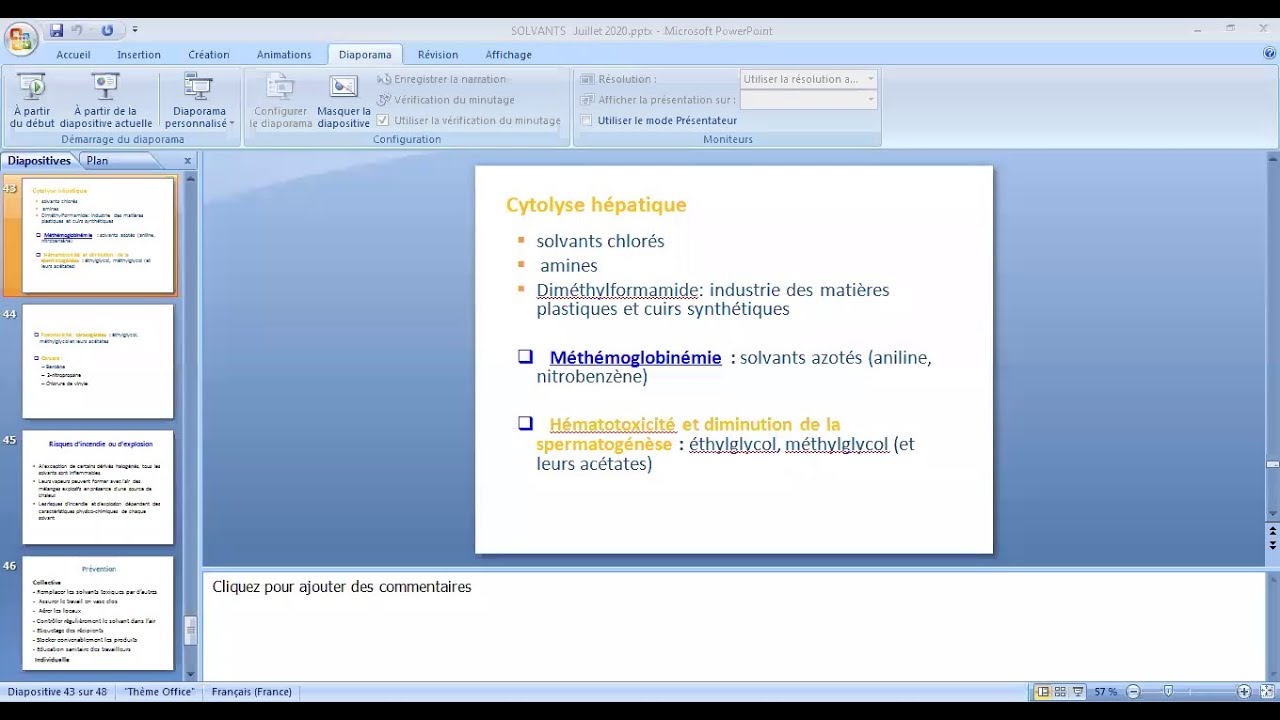This screenshot has width=1280, height=720.
Task: Undo the last action
Action: click(x=78, y=30)
